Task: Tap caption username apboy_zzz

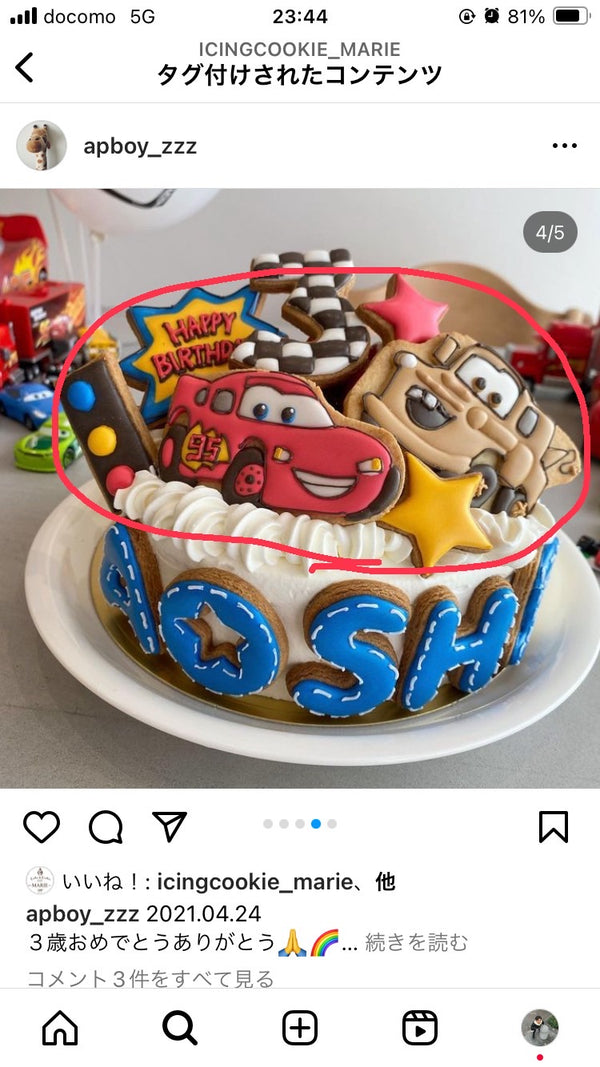Action: (82, 913)
